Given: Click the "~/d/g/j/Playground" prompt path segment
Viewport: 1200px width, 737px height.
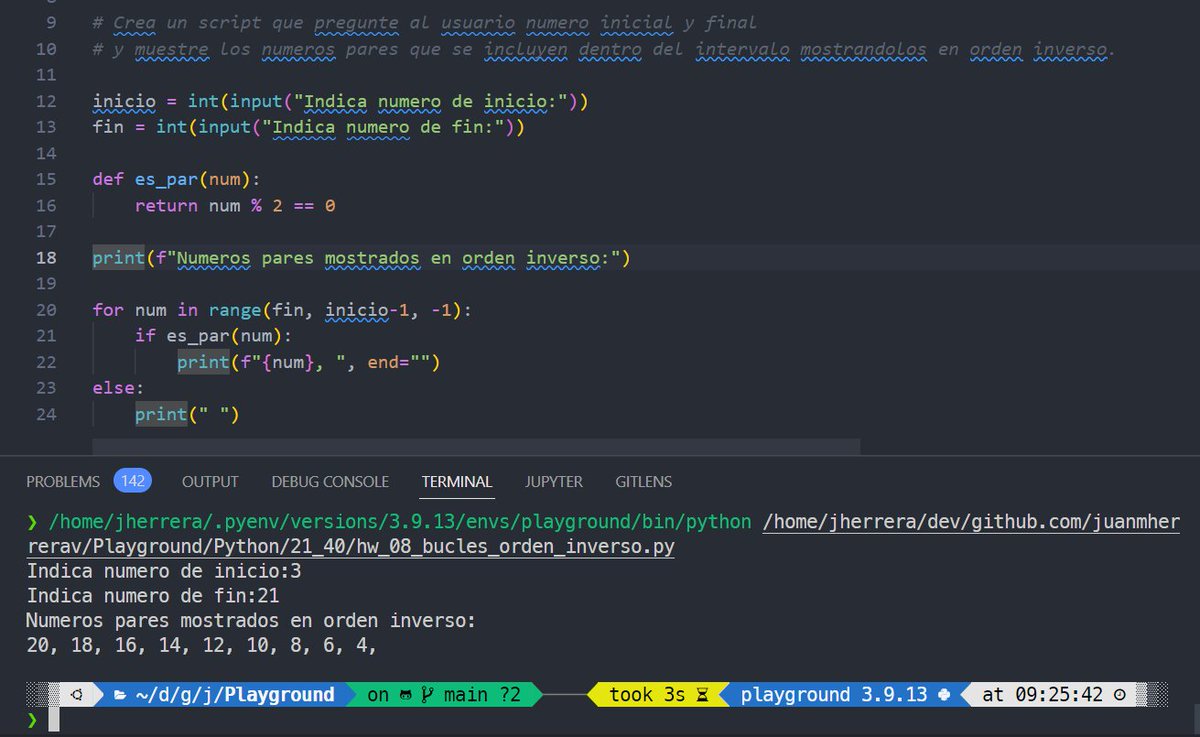Looking at the screenshot, I should point(234,695).
